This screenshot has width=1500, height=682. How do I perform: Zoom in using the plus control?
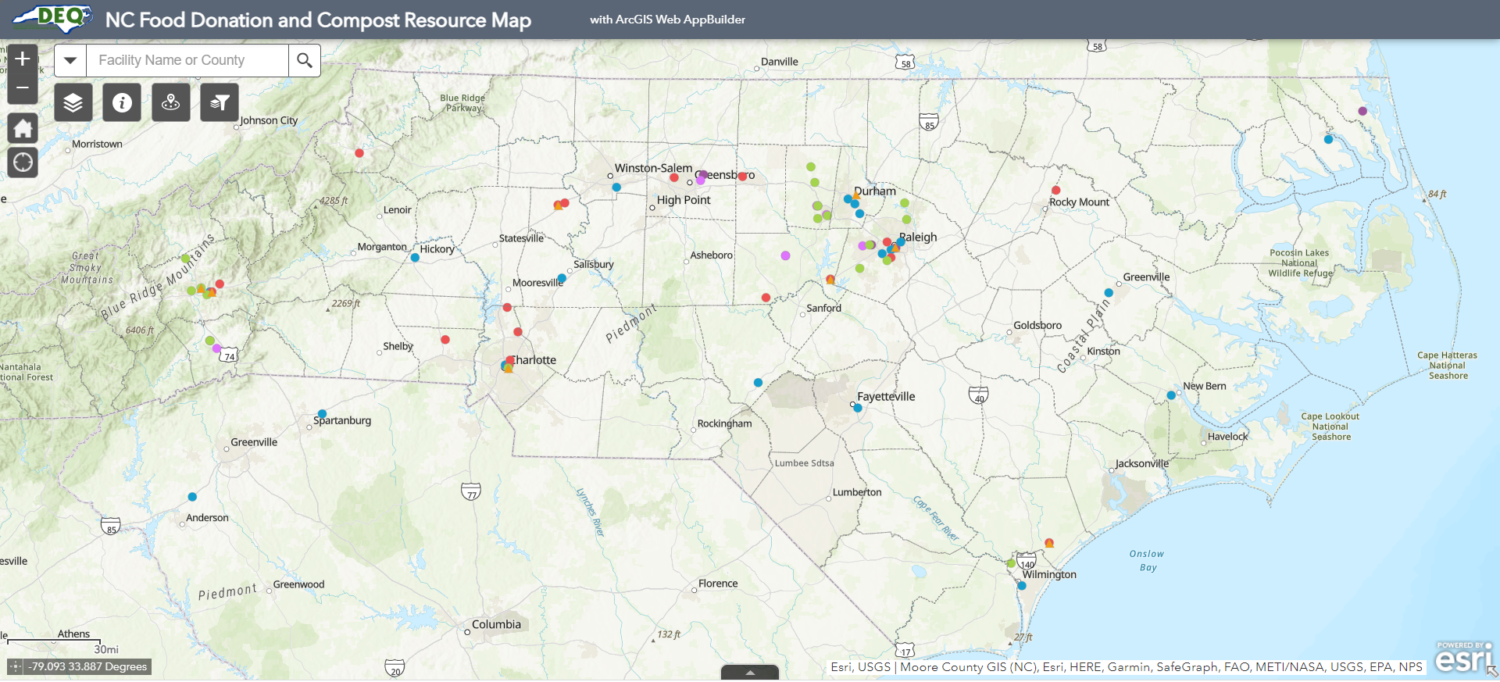pyautogui.click(x=22, y=58)
